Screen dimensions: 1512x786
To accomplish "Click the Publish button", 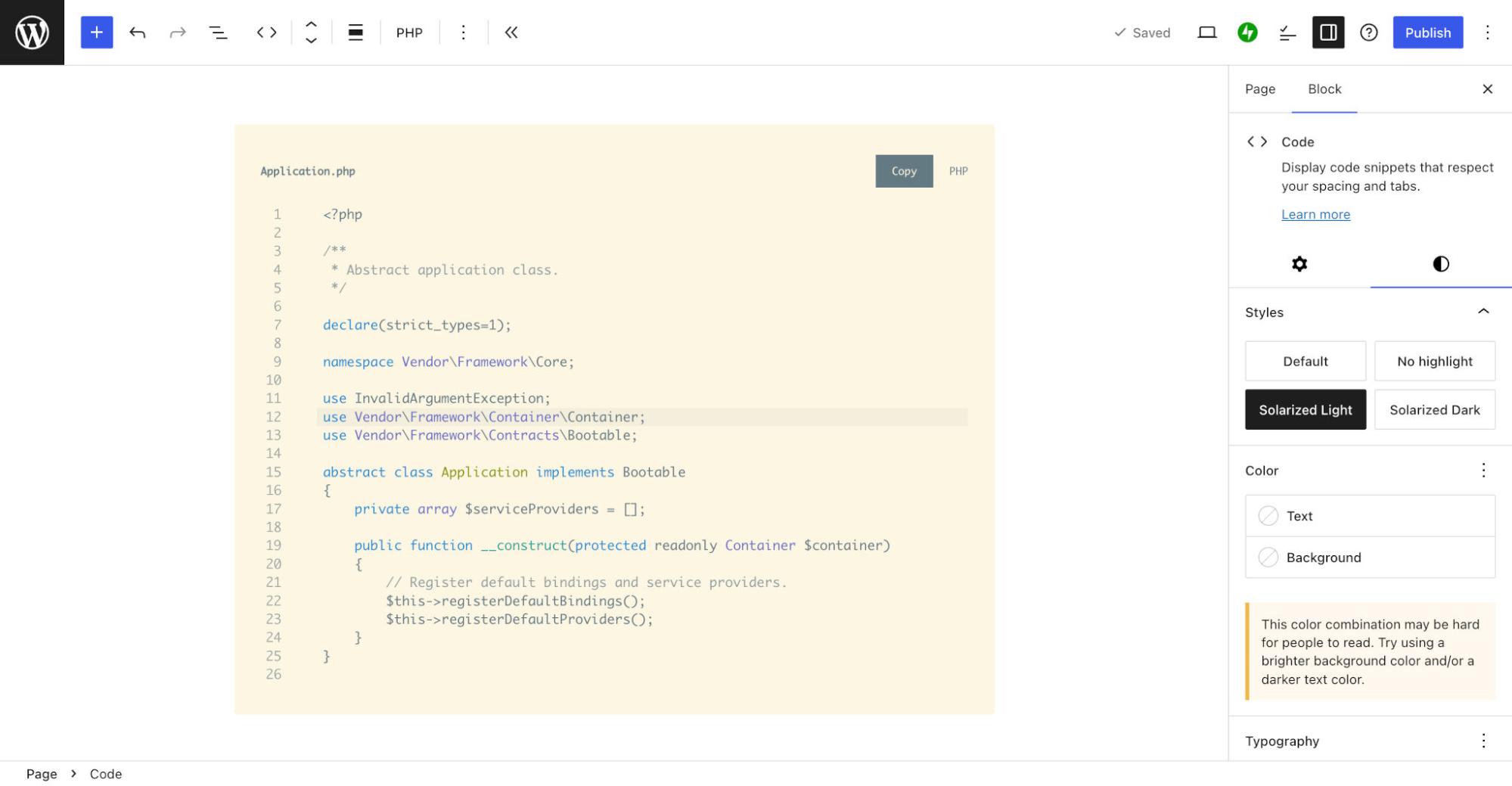I will (x=1427, y=33).
